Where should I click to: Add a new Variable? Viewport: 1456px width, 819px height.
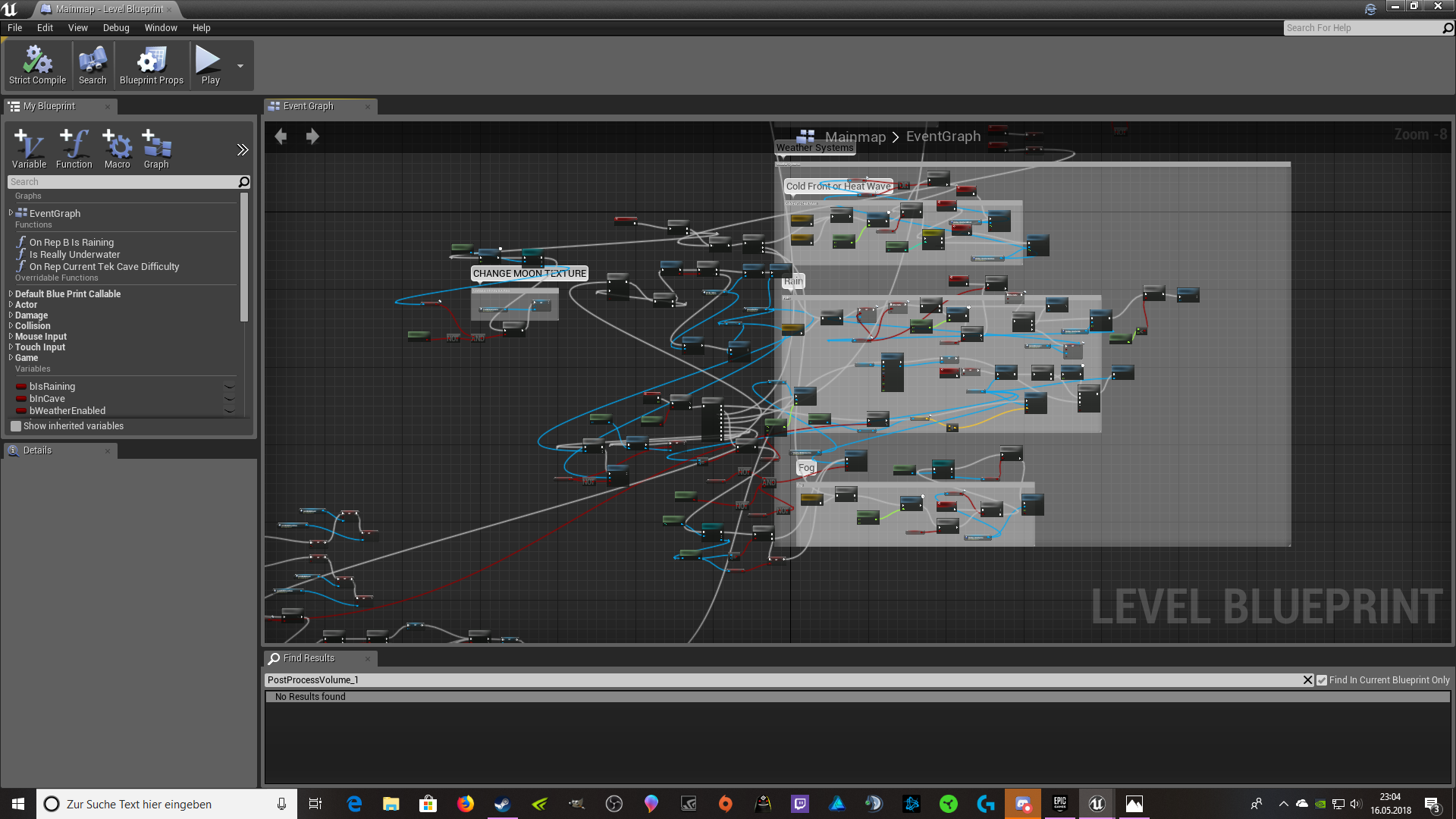tap(29, 148)
